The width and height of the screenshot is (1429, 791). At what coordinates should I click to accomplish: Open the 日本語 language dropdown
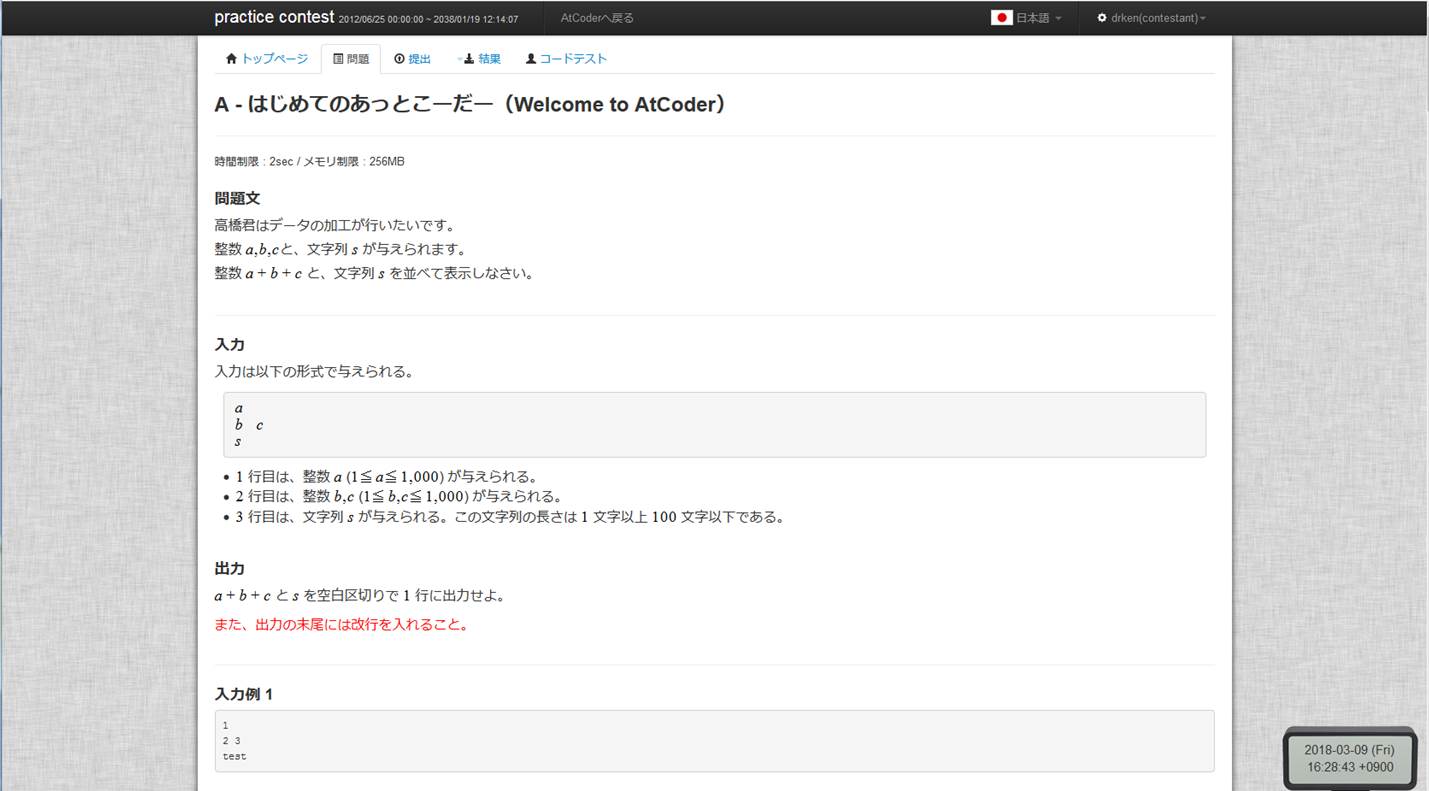tap(1030, 17)
